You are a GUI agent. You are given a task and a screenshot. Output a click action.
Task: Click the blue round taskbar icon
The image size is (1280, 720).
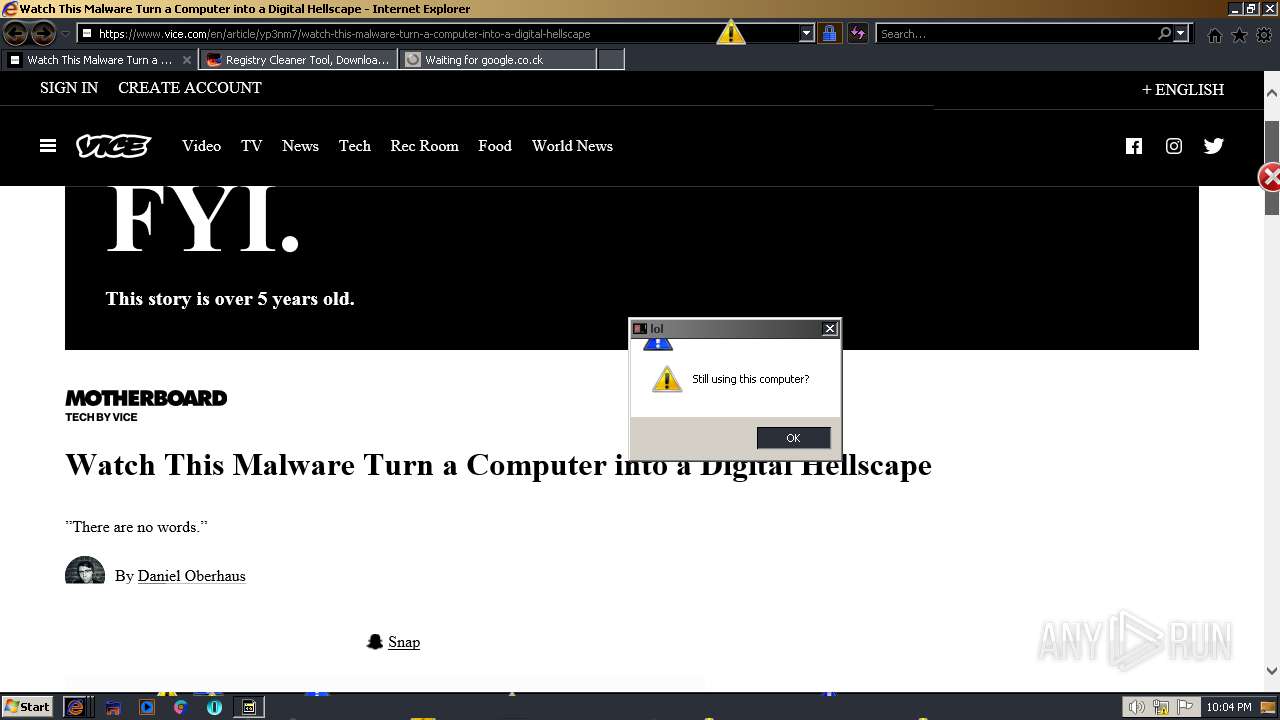tap(214, 707)
